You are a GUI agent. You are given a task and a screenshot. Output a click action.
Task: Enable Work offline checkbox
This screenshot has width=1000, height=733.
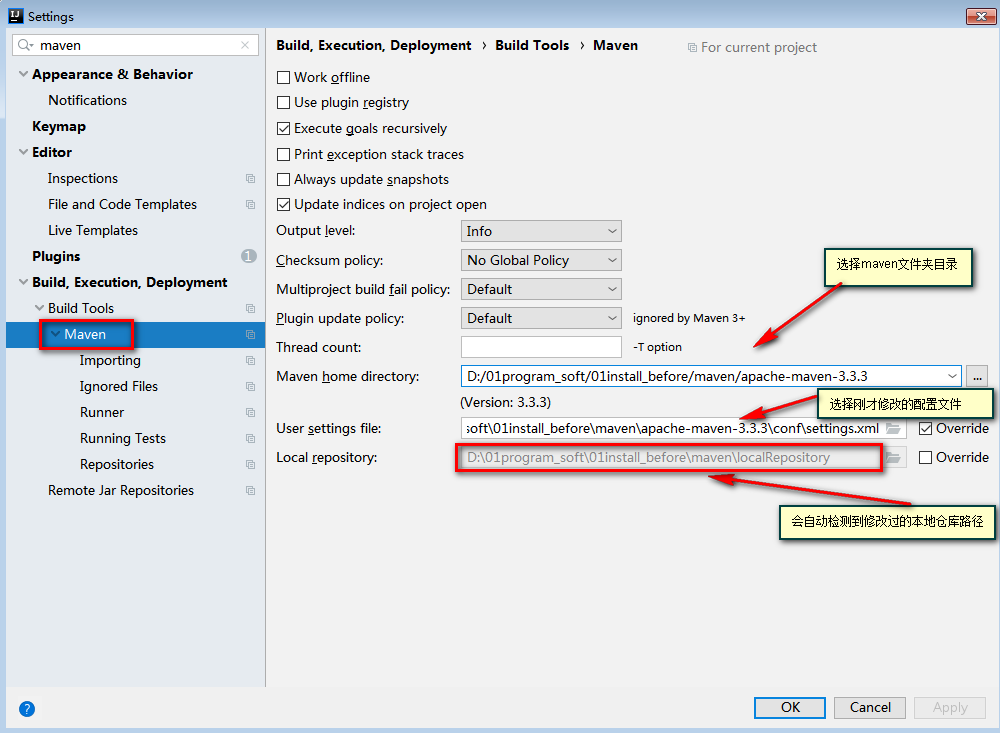pyautogui.click(x=284, y=78)
